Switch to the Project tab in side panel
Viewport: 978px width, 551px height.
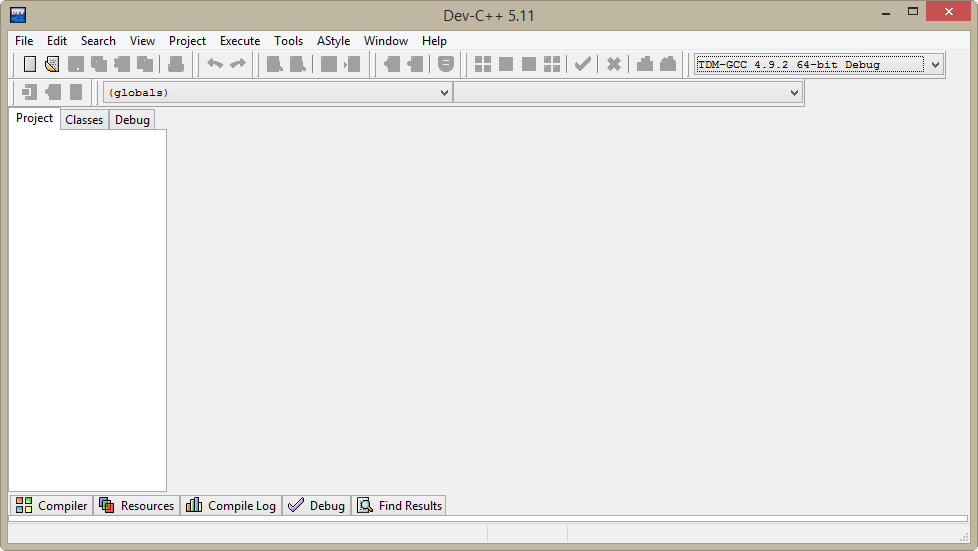click(x=34, y=118)
